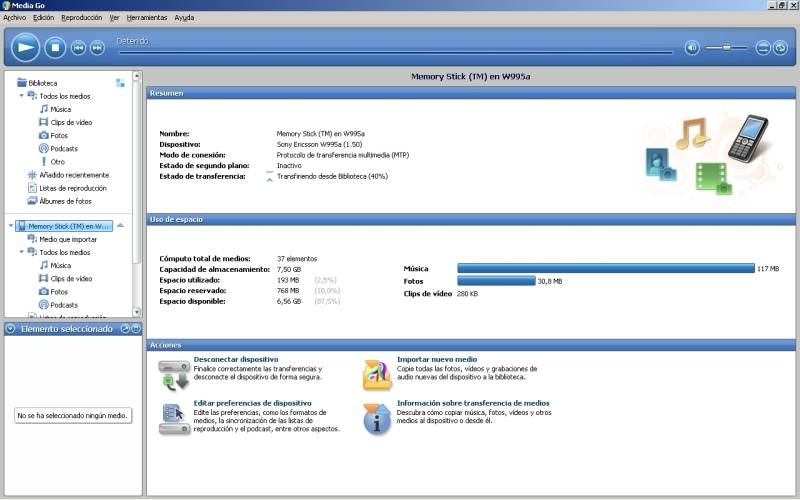
Task: Click the view icon beside Biblioteca
Action: [x=120, y=83]
